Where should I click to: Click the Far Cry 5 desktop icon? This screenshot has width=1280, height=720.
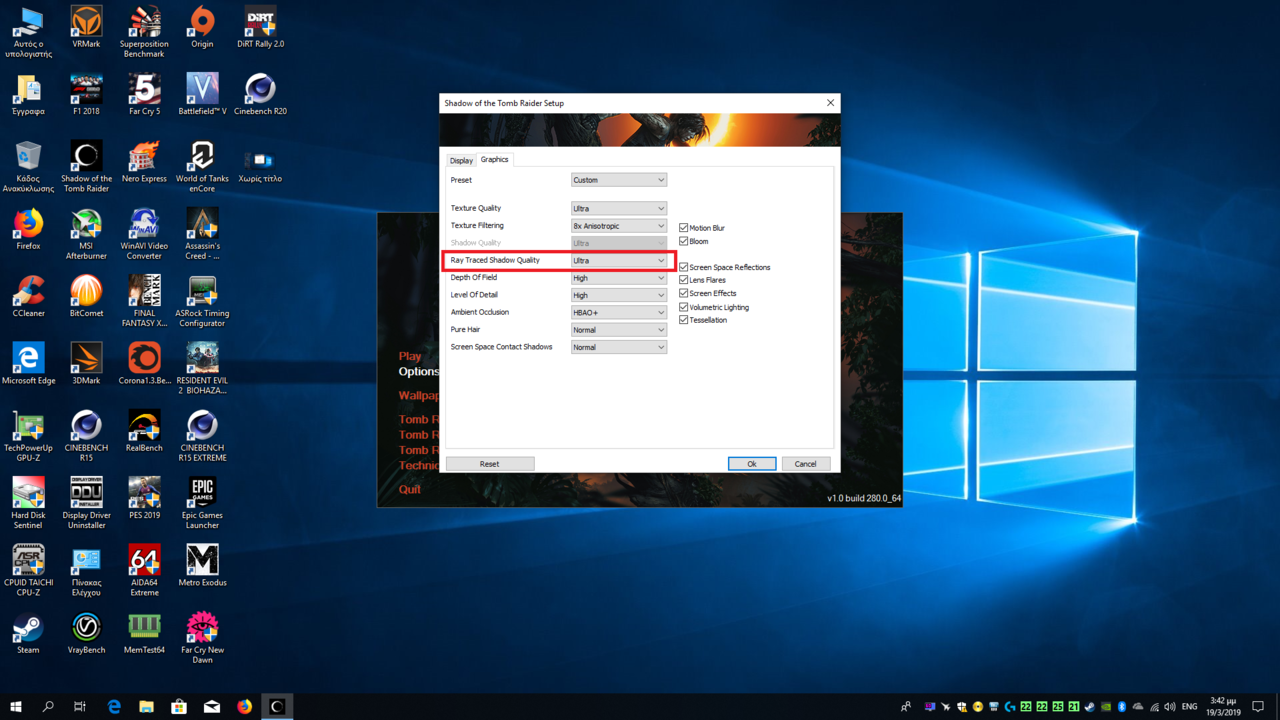pyautogui.click(x=144, y=95)
